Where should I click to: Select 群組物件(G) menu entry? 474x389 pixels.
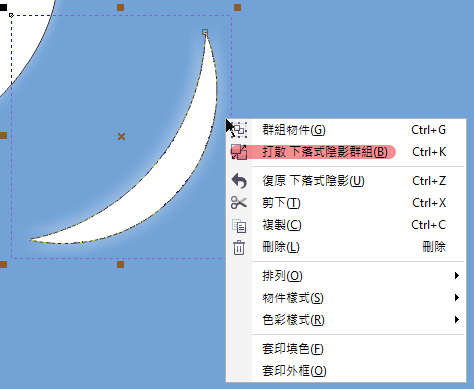click(346, 130)
